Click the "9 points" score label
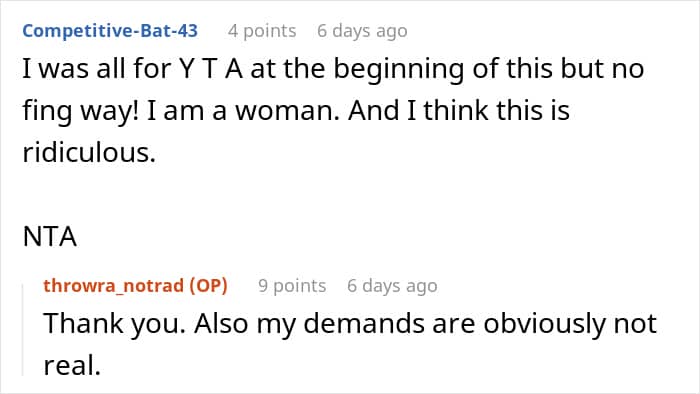This screenshot has height=394, width=700. click(x=292, y=286)
